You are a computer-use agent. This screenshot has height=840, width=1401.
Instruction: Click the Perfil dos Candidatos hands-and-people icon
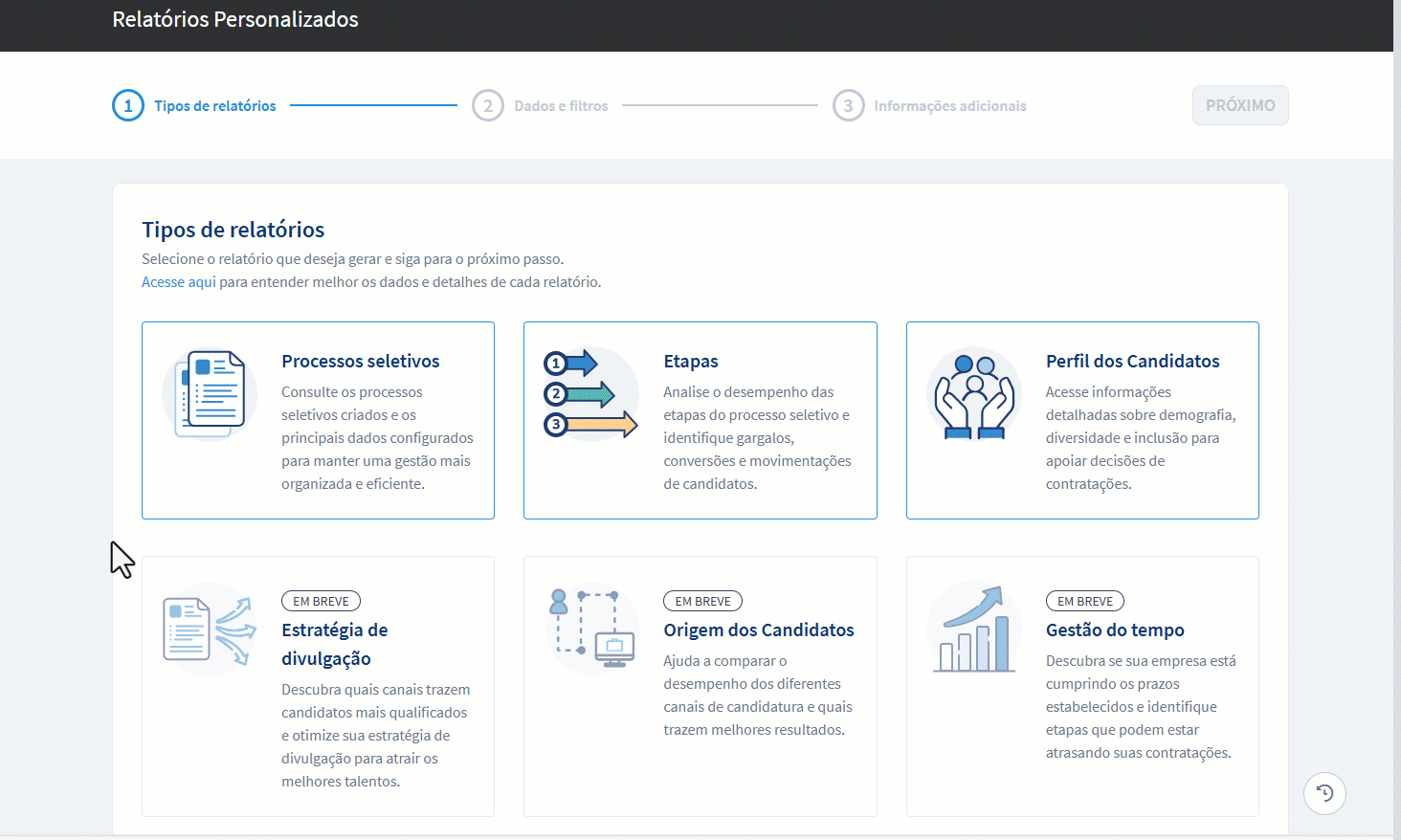click(973, 392)
